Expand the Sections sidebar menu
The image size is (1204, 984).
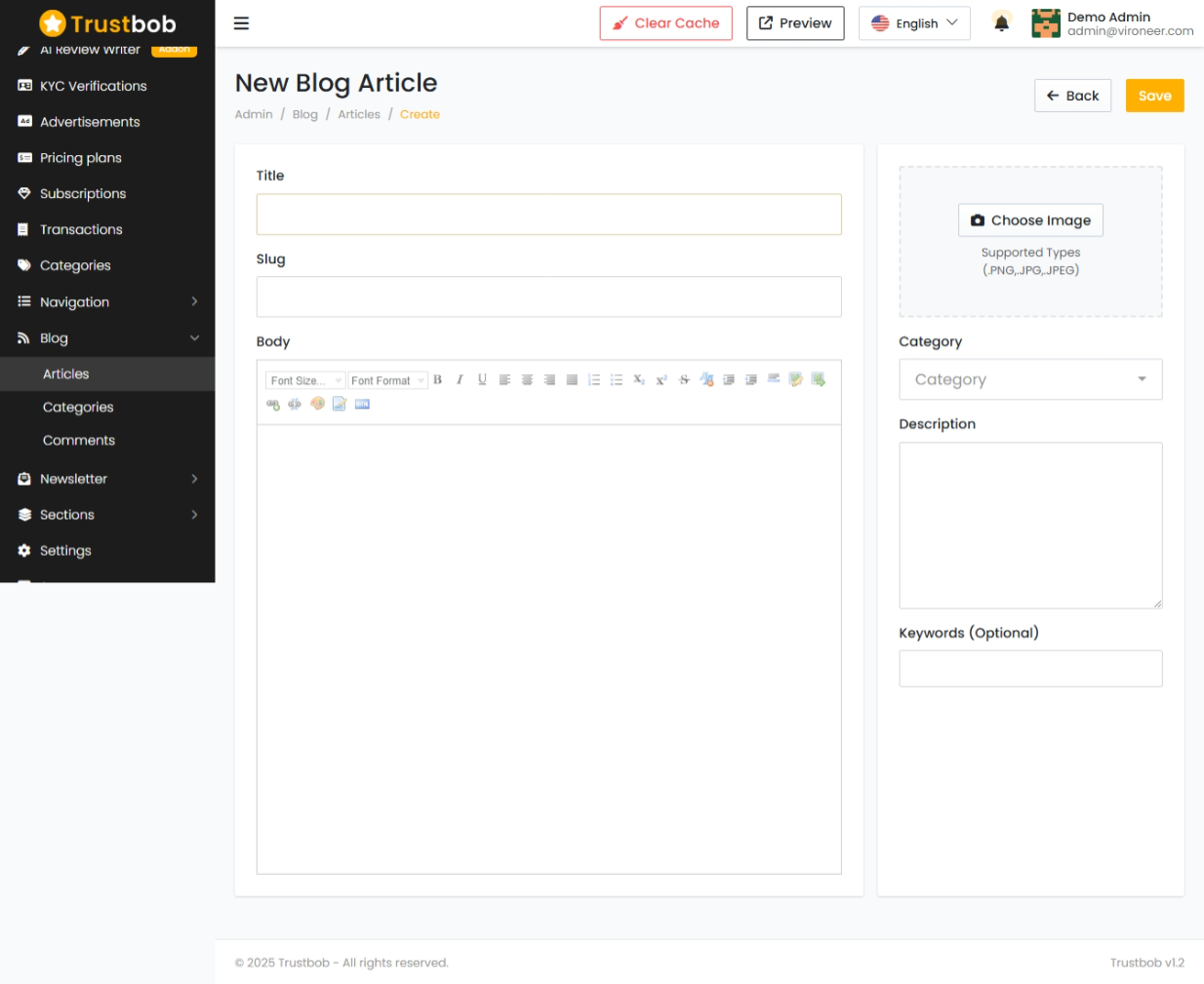pos(107,515)
